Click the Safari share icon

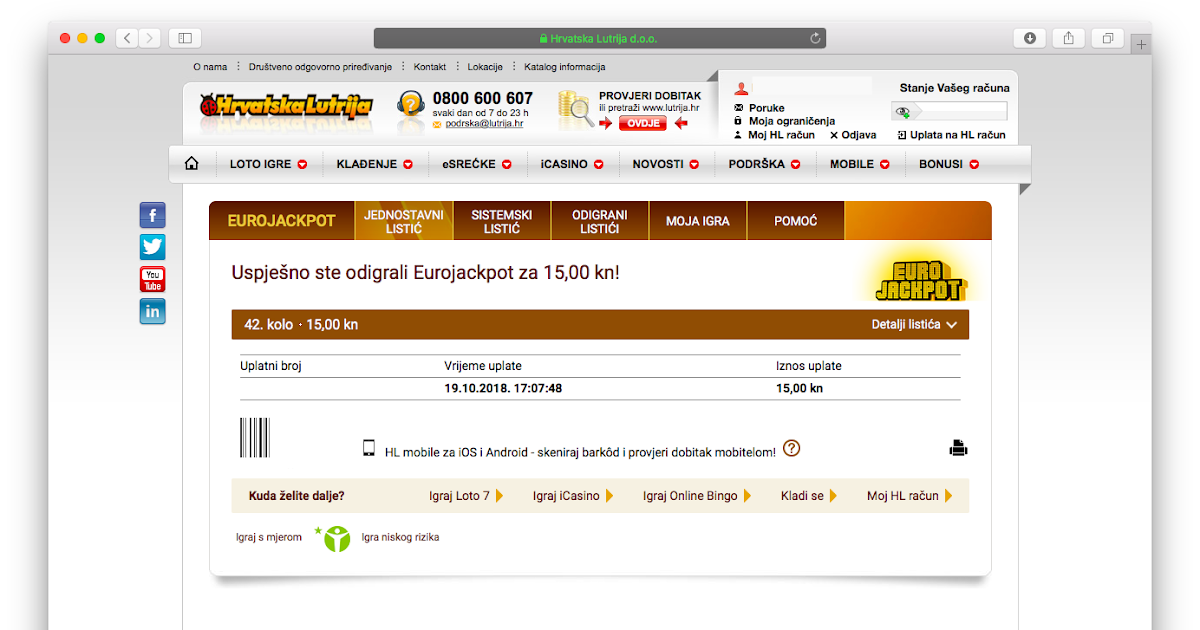coord(1068,38)
